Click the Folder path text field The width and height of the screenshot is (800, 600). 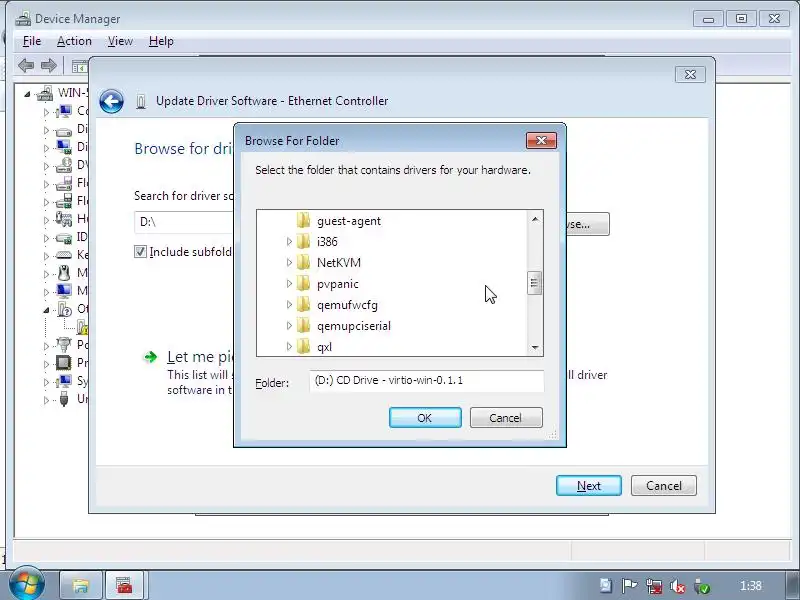point(427,381)
